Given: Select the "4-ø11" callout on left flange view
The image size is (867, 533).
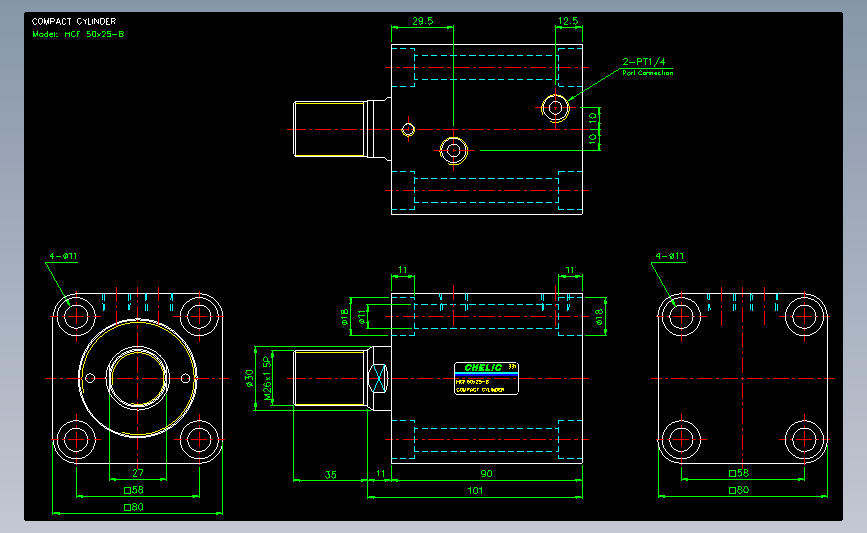Looking at the screenshot, I should pyautogui.click(x=63, y=256).
